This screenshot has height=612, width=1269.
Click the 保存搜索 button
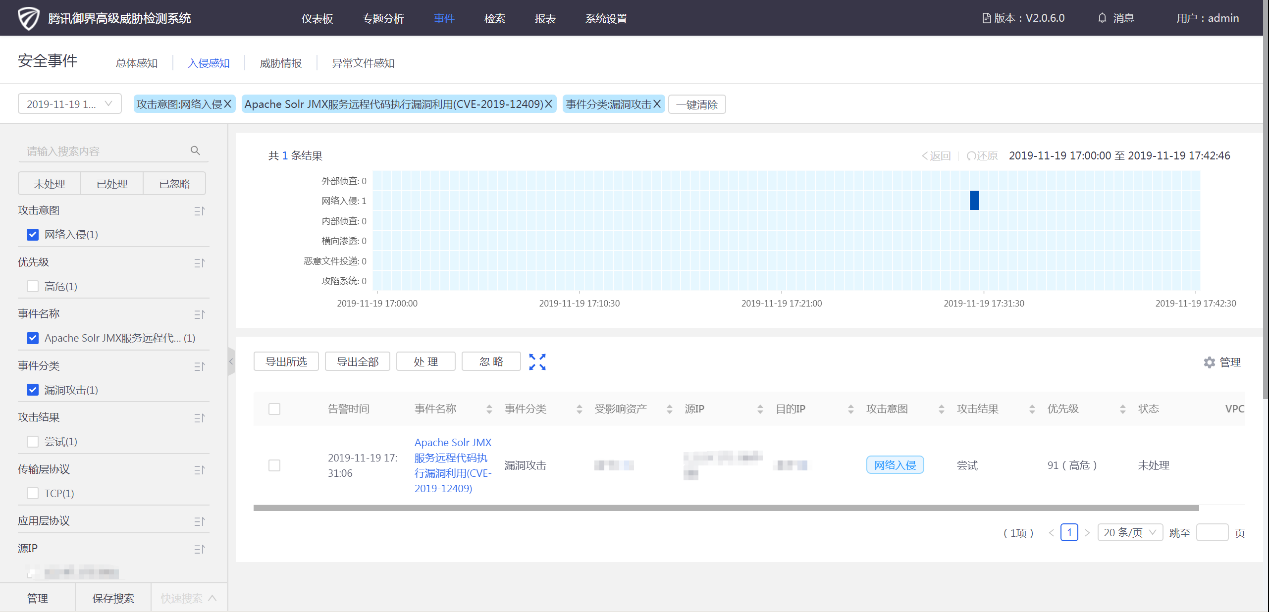point(113,598)
